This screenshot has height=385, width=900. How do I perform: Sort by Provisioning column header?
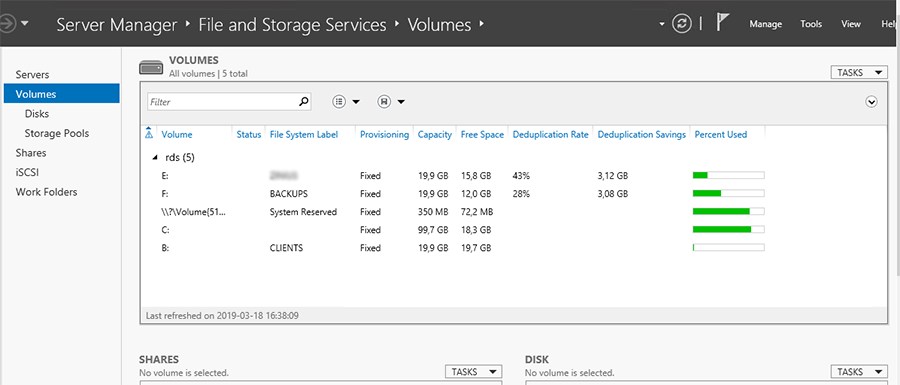(x=385, y=134)
